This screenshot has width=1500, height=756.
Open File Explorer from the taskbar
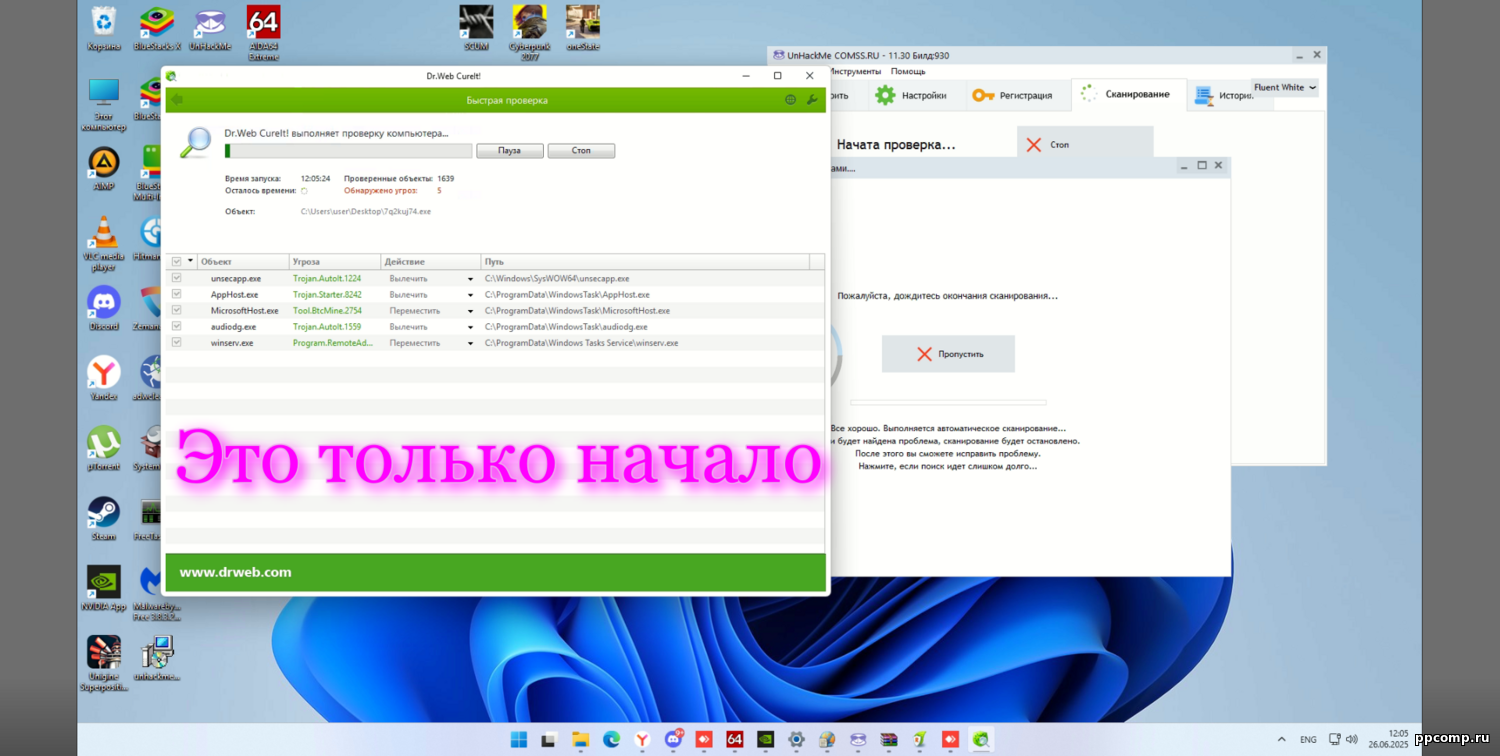580,739
